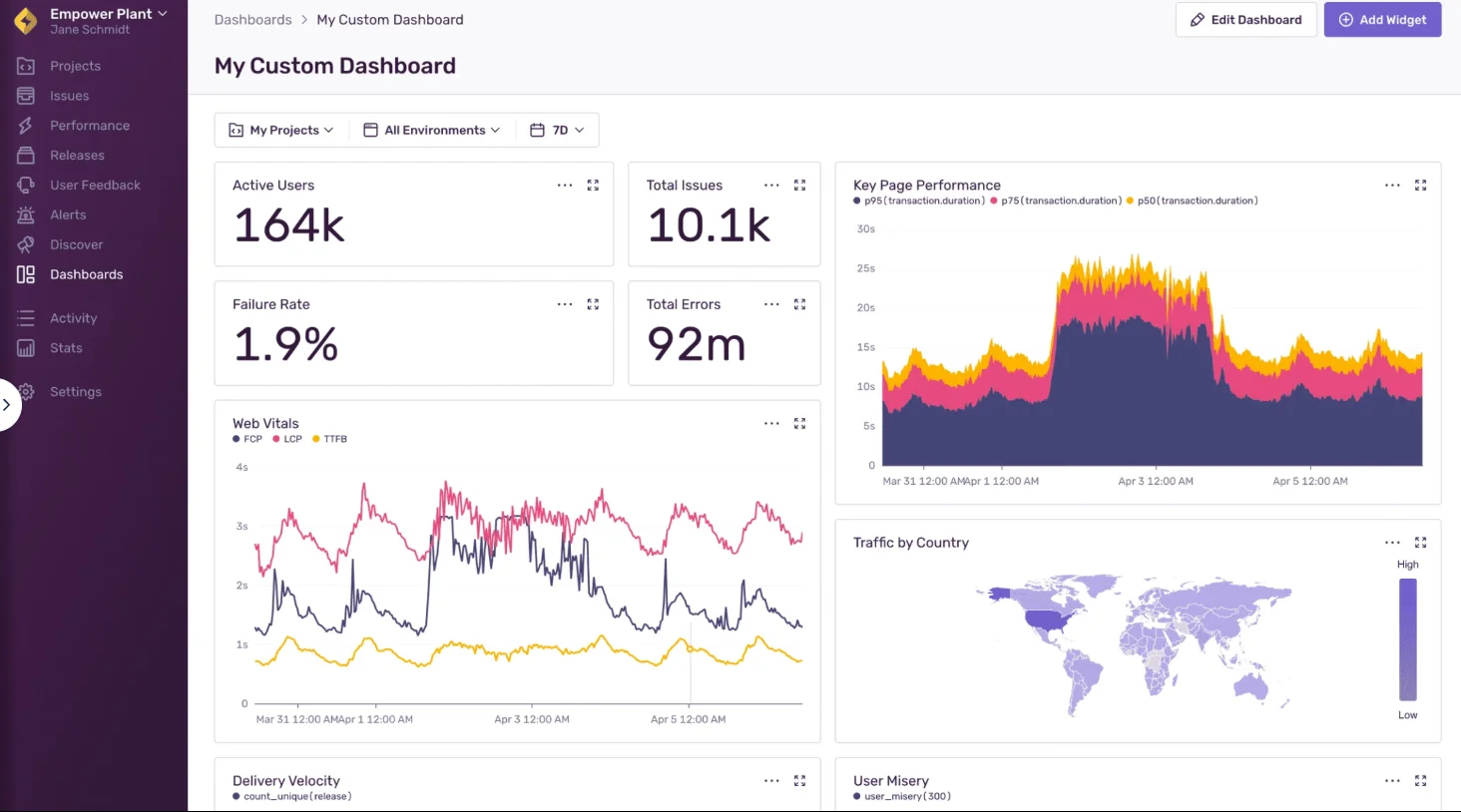Open Delivery Velocity widget options menu
This screenshot has width=1461, height=812.
771,781
